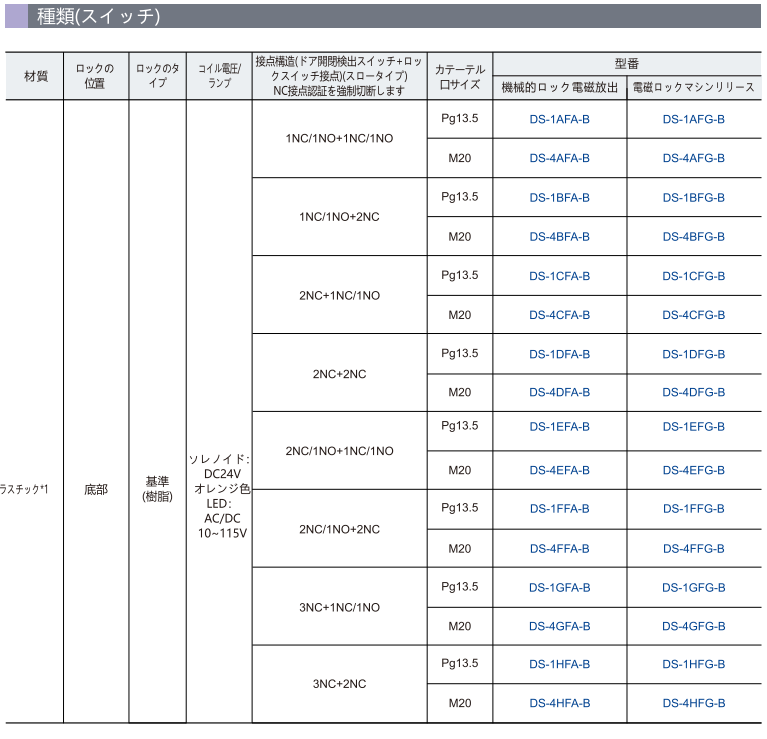Viewport: 767px width, 739px height.
Task: Open the DS-1GFA-B link
Action: [x=559, y=588]
